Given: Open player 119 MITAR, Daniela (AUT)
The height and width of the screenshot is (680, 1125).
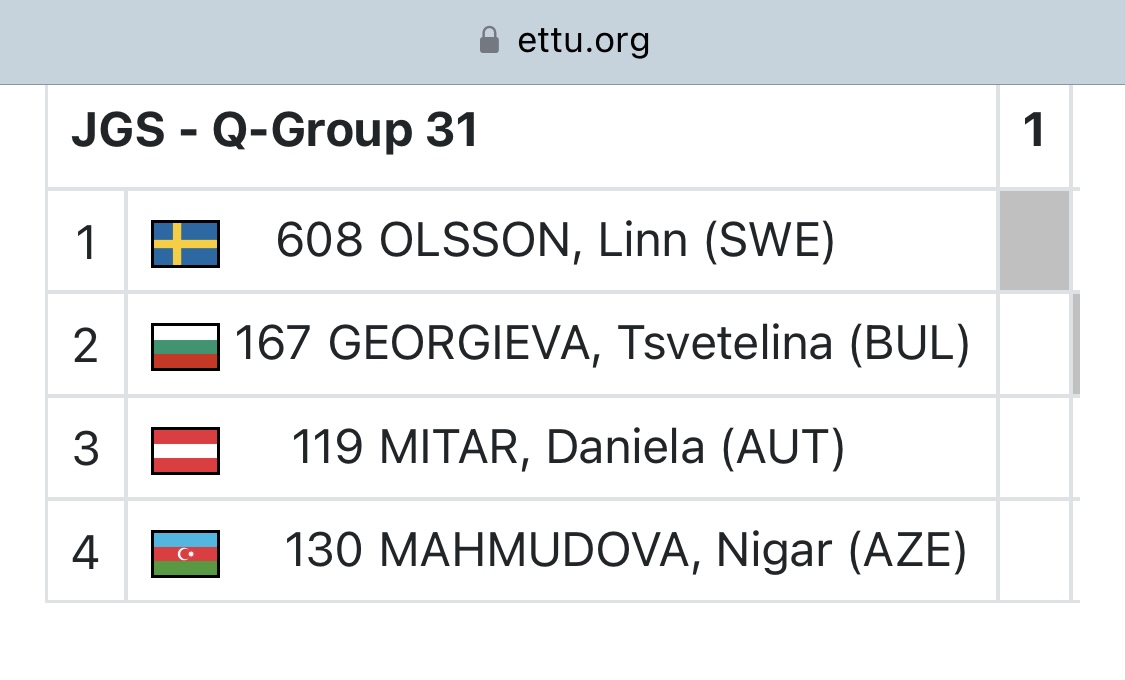Looking at the screenshot, I should click(x=568, y=448).
